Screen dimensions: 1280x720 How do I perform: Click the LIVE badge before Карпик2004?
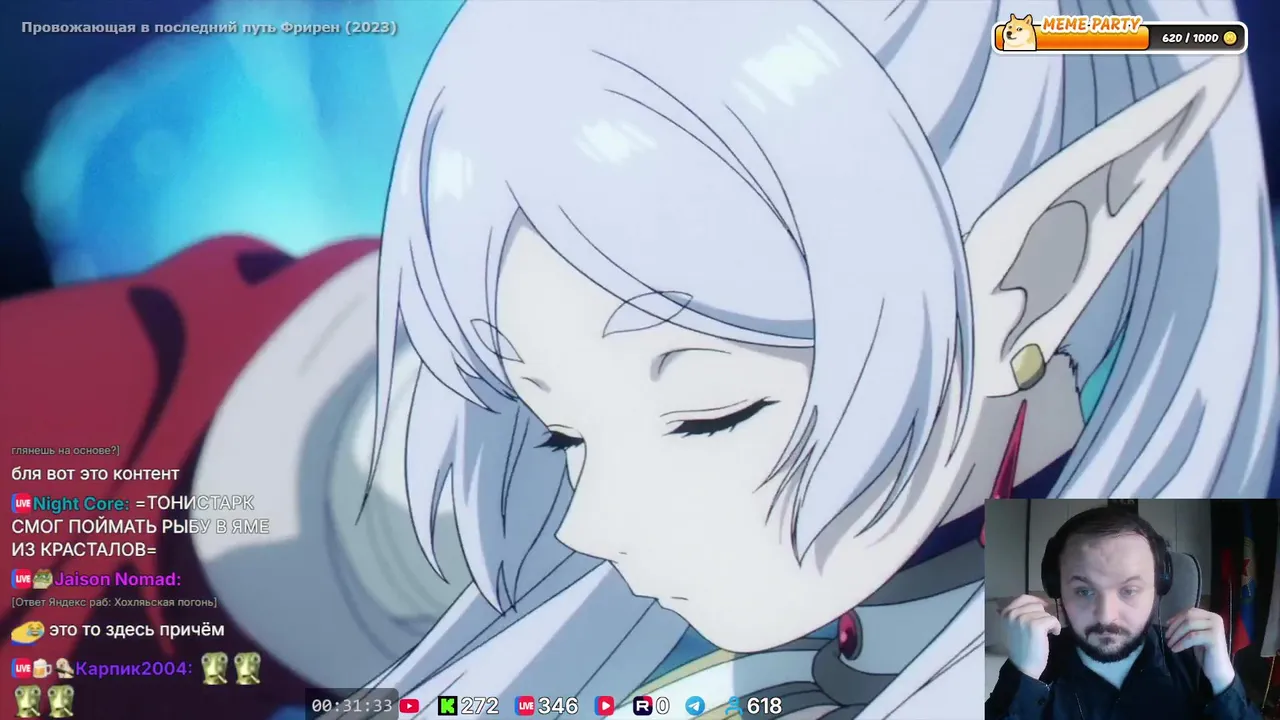21,668
